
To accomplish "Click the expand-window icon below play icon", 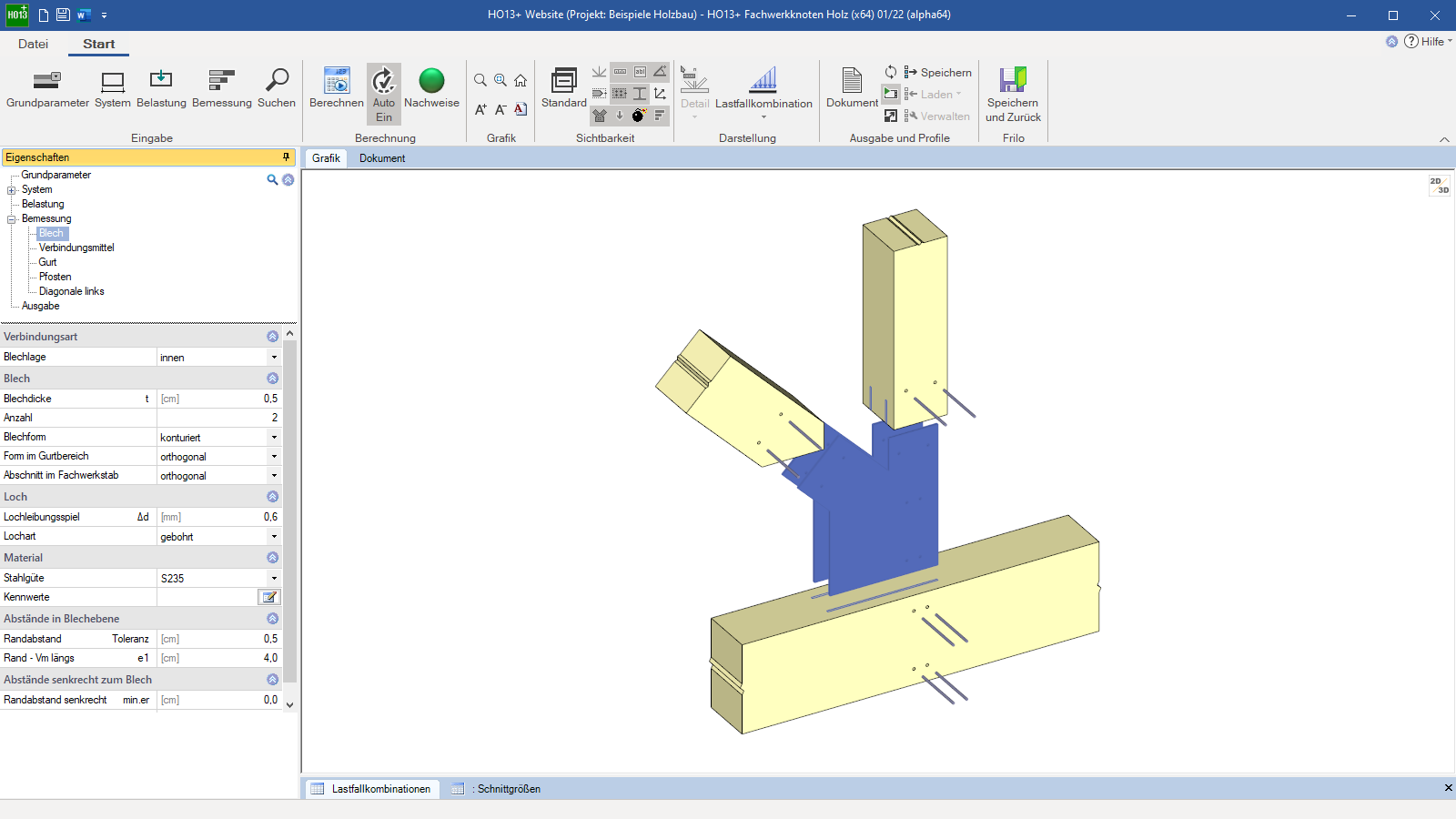I will [x=891, y=116].
